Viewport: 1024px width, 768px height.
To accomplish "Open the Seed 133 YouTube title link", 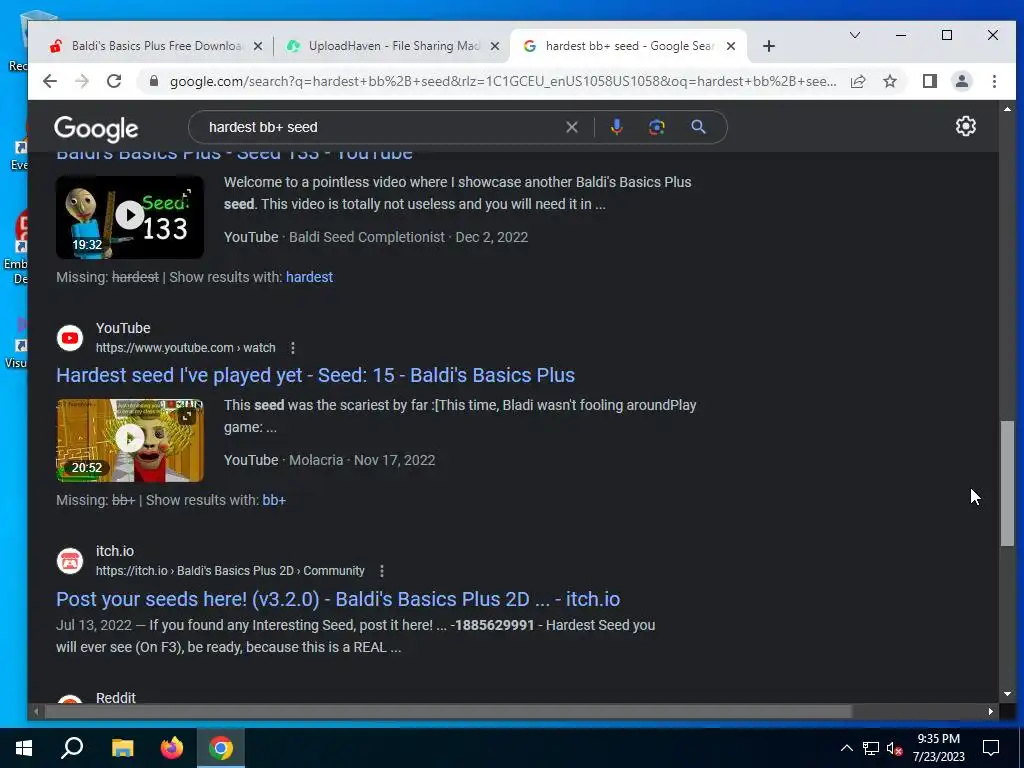I will [234, 155].
